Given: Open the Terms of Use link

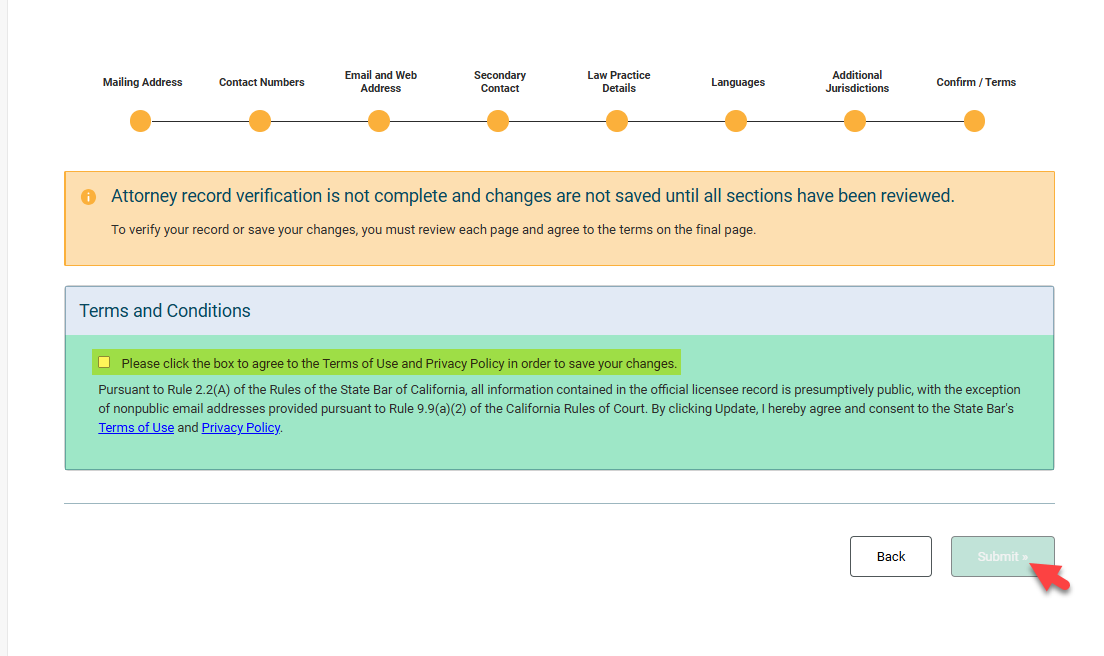Looking at the screenshot, I should [x=136, y=428].
